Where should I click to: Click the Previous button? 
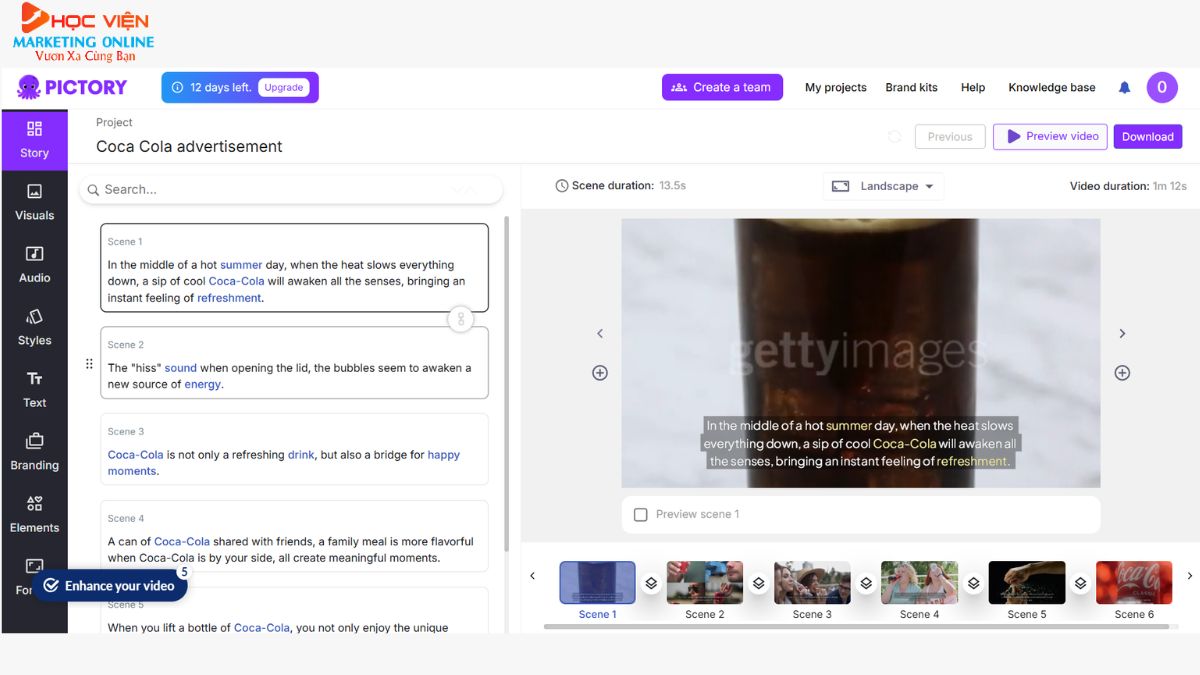tap(950, 137)
